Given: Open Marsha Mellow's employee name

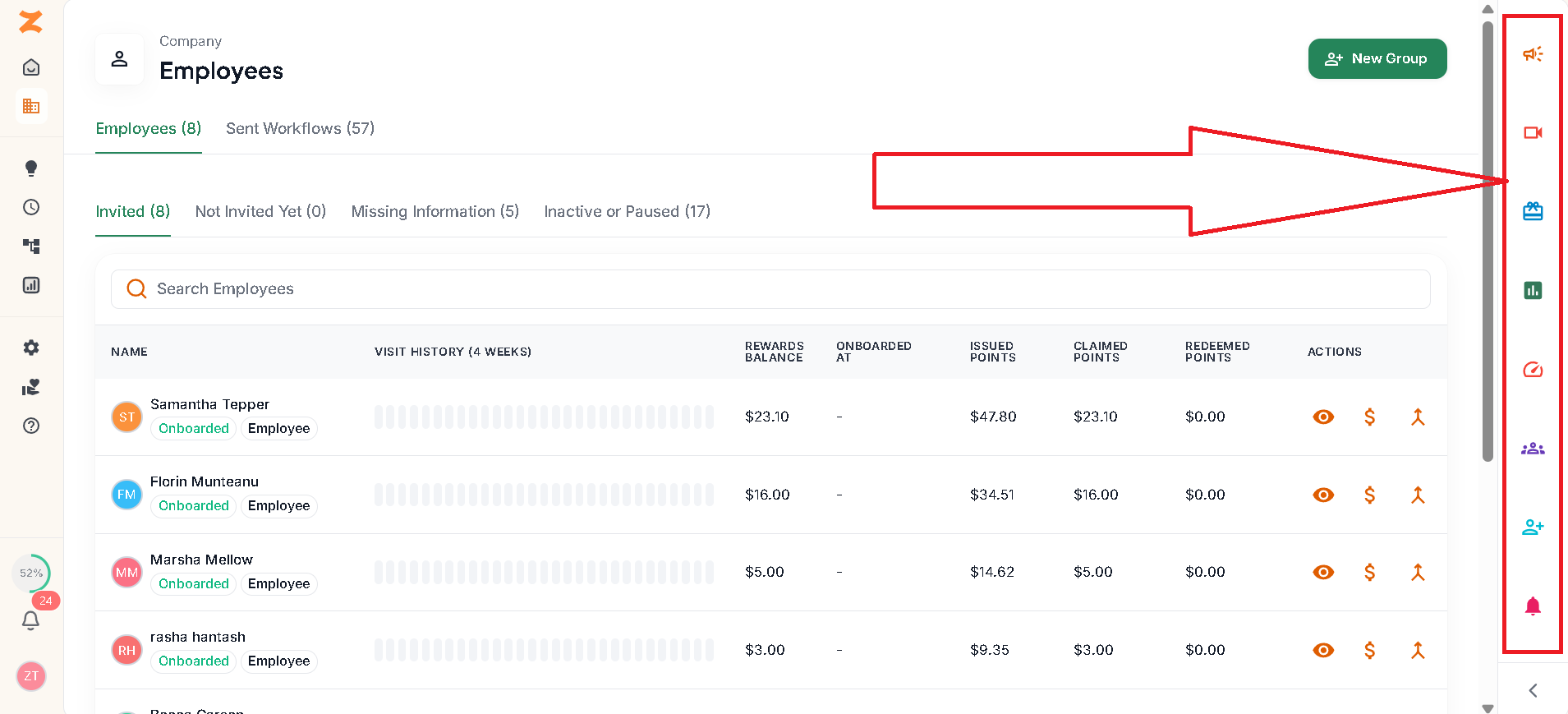Looking at the screenshot, I should click(x=201, y=560).
